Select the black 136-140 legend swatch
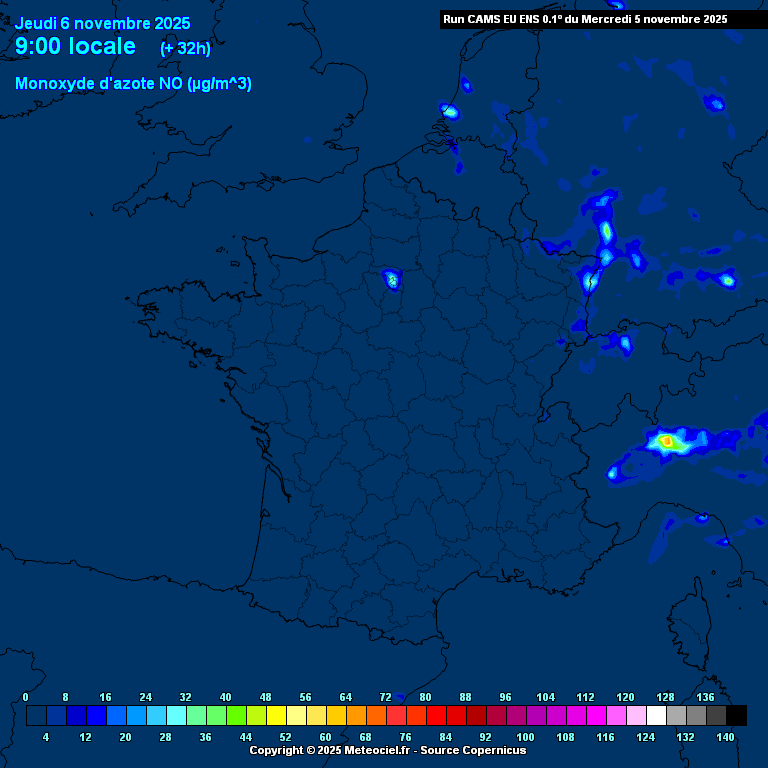This screenshot has height=768, width=768. 736,715
